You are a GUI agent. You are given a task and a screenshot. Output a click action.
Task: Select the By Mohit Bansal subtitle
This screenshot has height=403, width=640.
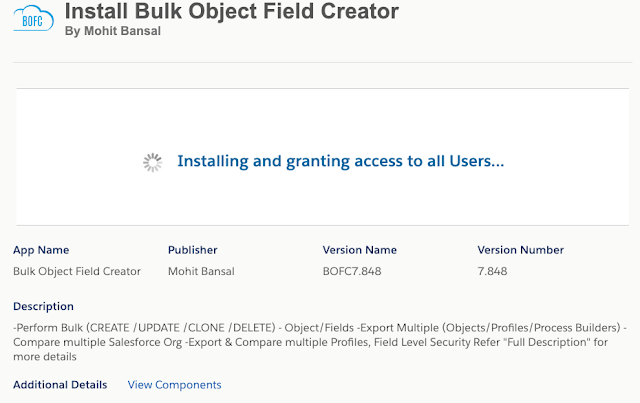(113, 31)
